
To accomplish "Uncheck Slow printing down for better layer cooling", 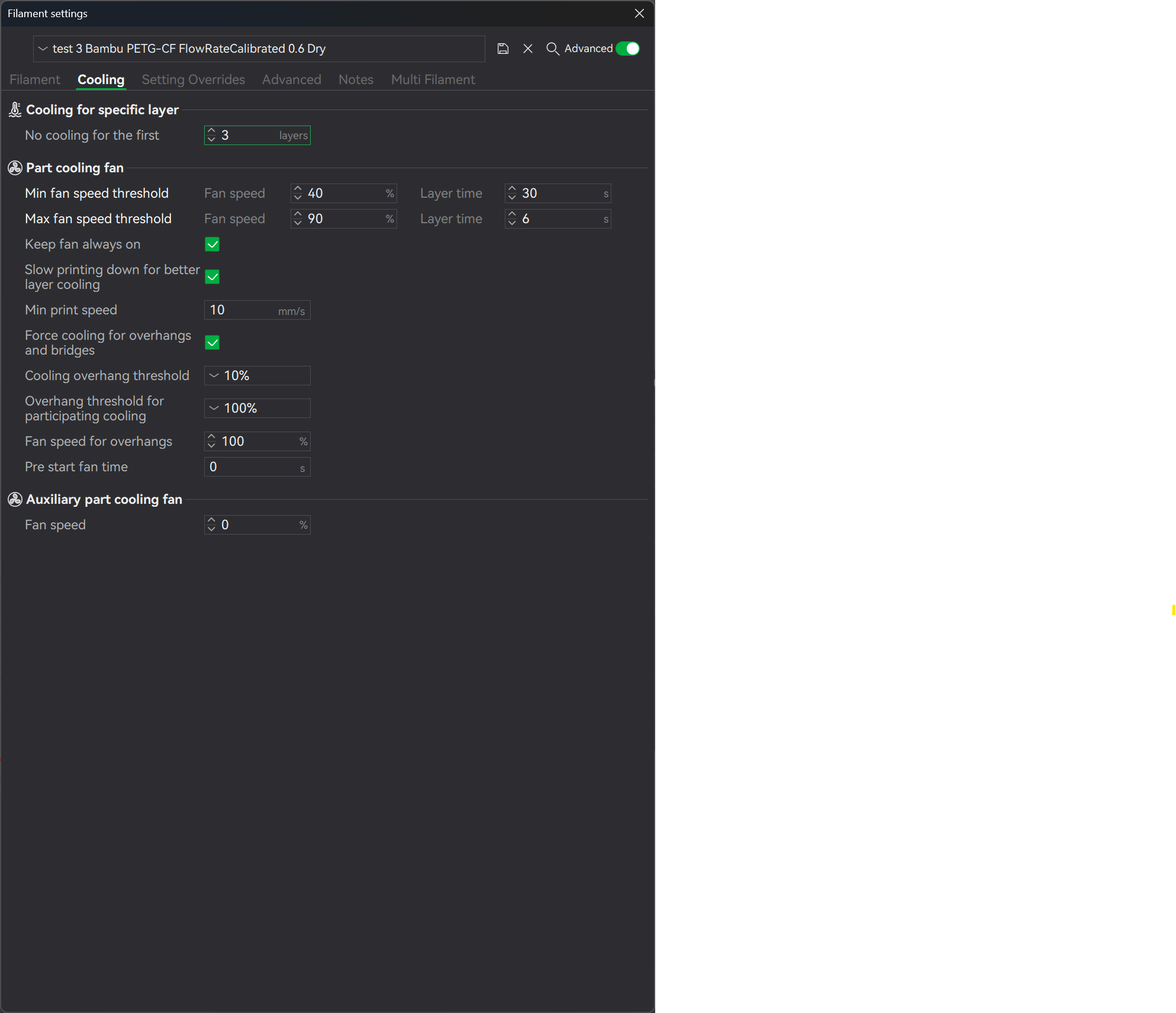I will [212, 277].
